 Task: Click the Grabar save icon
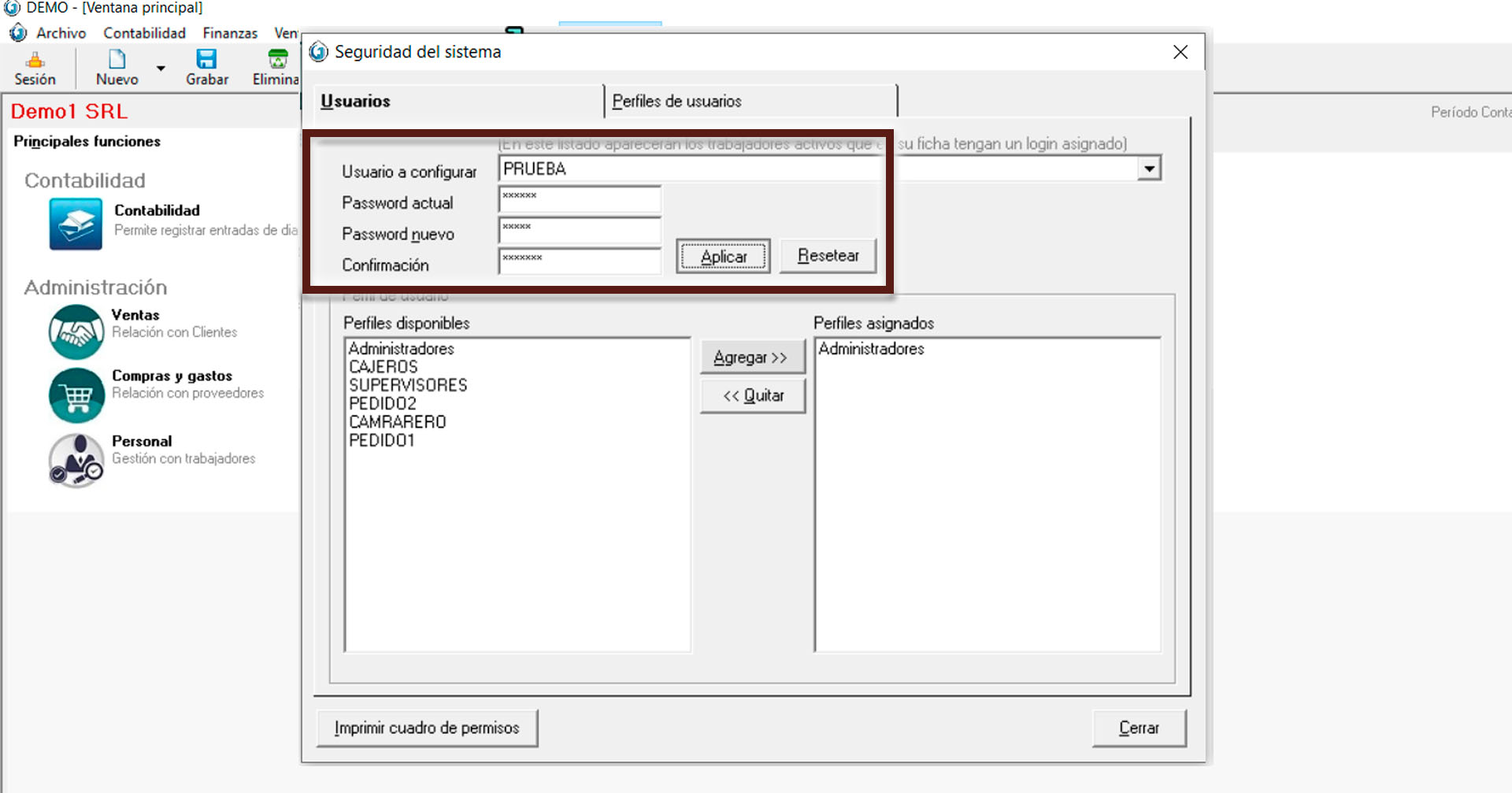tap(206, 60)
